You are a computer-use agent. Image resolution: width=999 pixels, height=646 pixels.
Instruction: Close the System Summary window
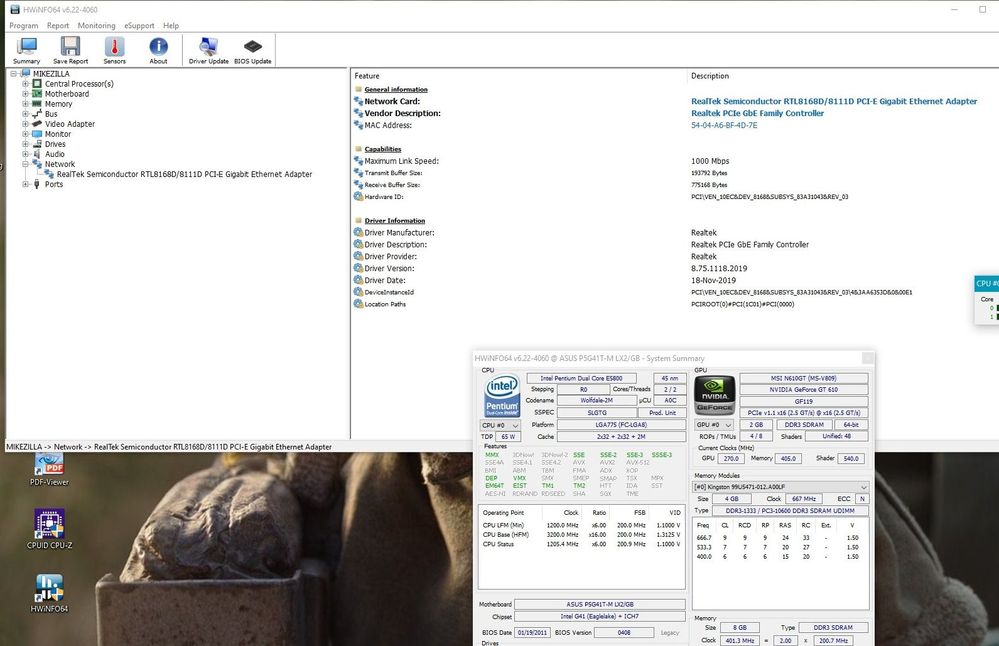pyautogui.click(x=868, y=359)
